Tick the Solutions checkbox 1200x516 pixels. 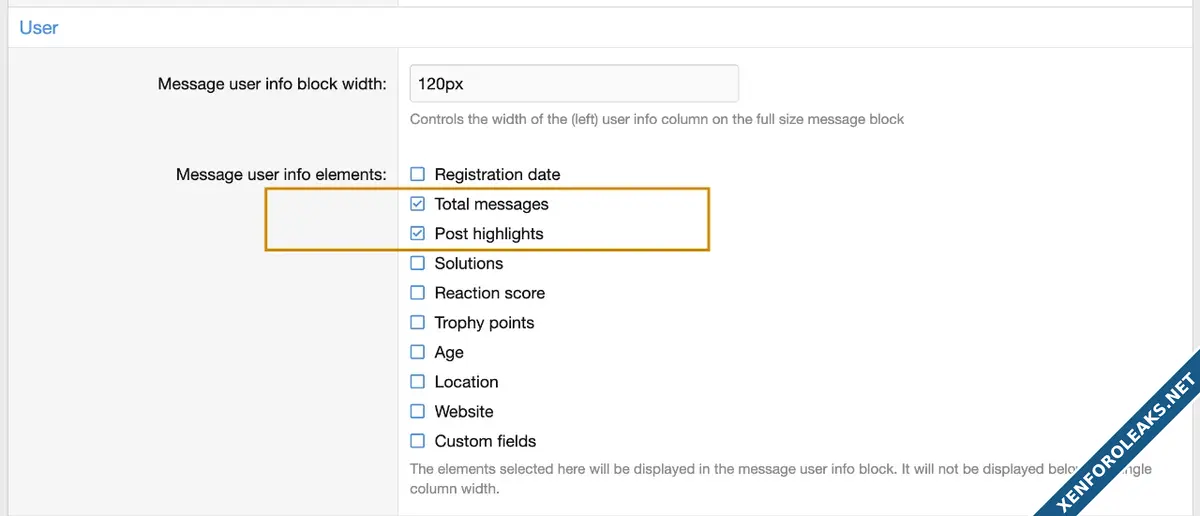418,264
